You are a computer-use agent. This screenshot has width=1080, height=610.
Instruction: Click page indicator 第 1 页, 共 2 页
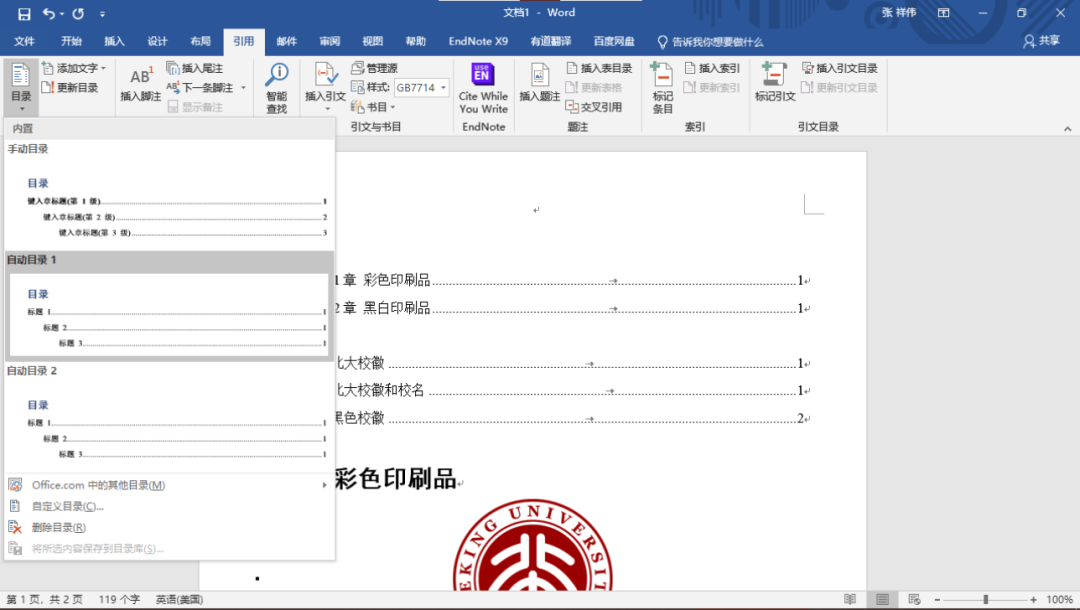[x=45, y=600]
